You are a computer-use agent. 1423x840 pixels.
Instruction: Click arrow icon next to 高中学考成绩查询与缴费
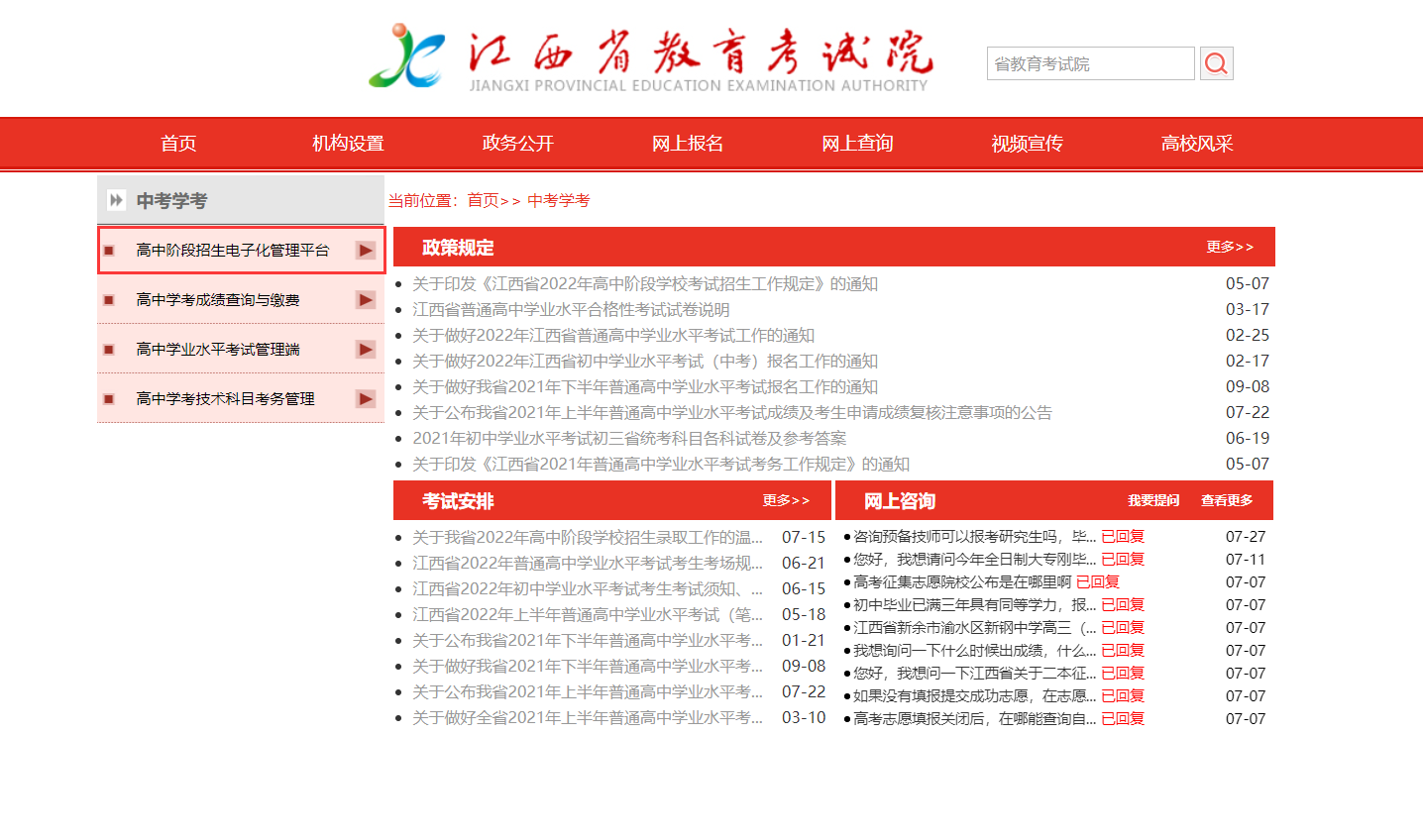366,300
